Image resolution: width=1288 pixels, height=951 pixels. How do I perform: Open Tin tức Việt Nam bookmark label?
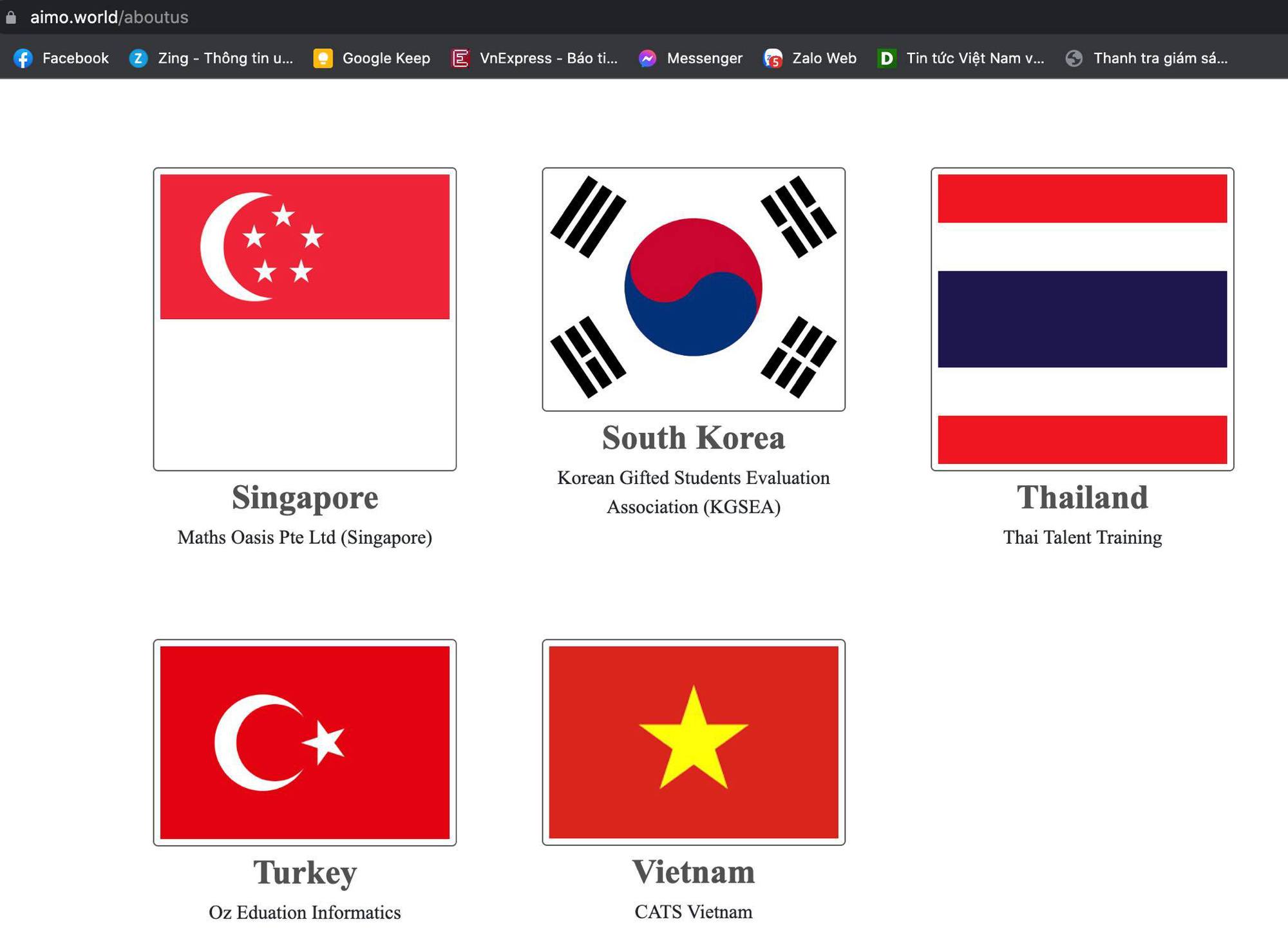[975, 58]
